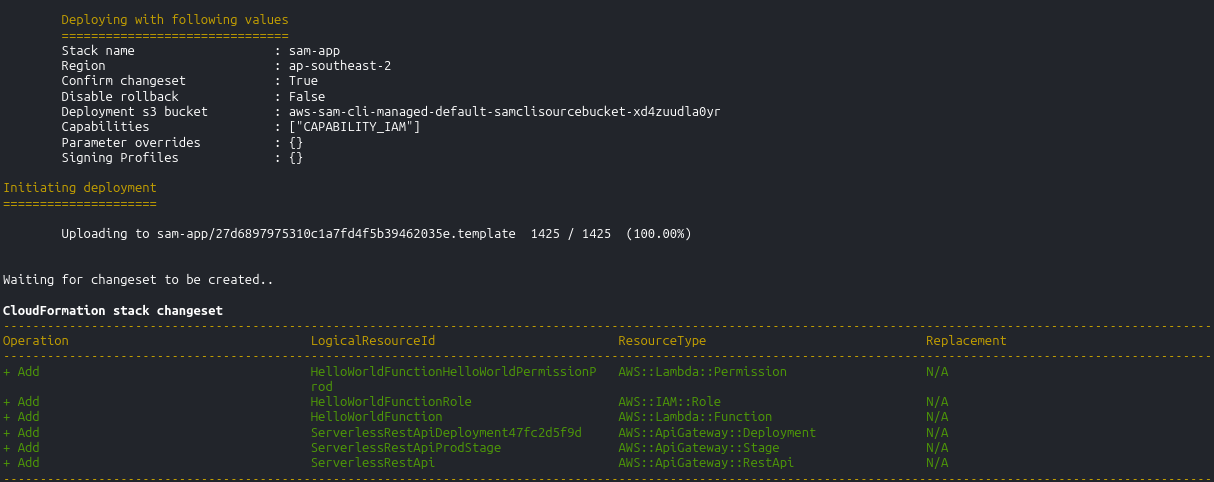
Task: Click the CloudFormation stack changeset title
Action: [113, 311]
